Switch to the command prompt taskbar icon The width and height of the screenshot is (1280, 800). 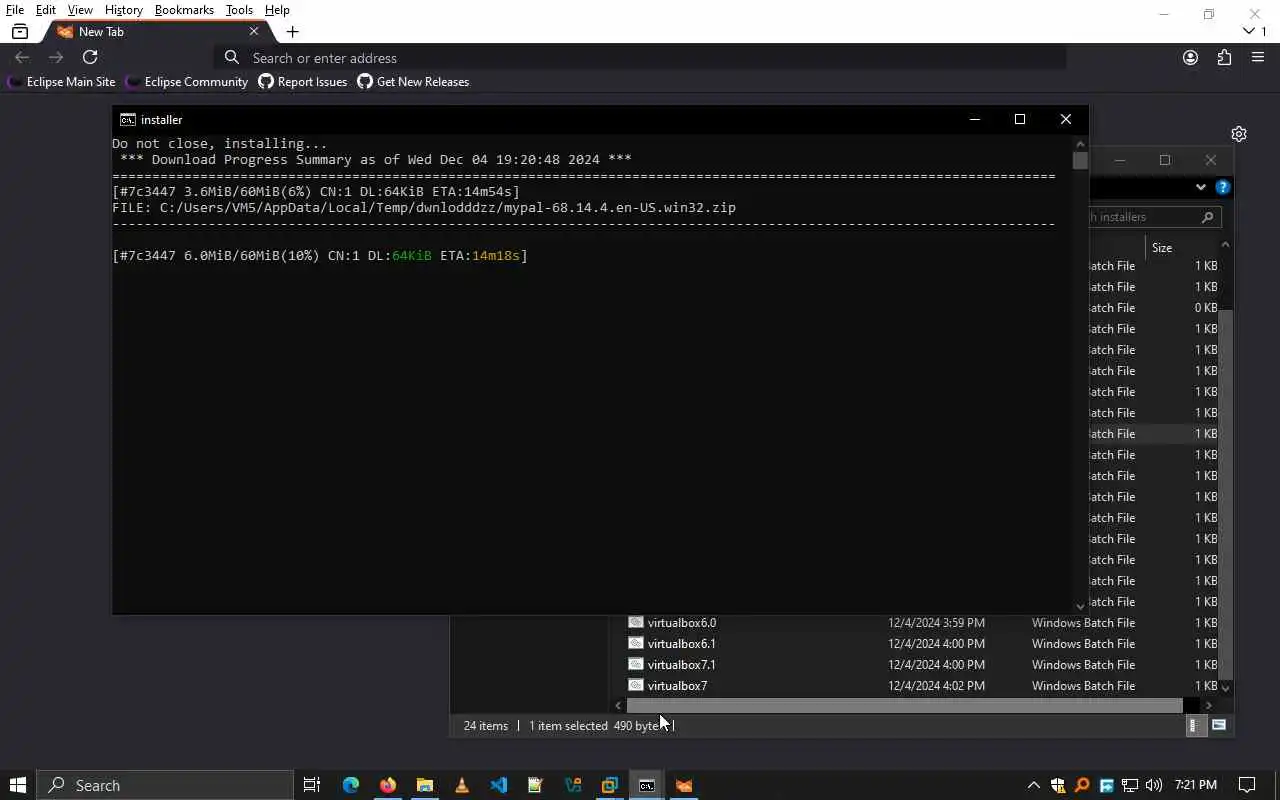pyautogui.click(x=647, y=785)
